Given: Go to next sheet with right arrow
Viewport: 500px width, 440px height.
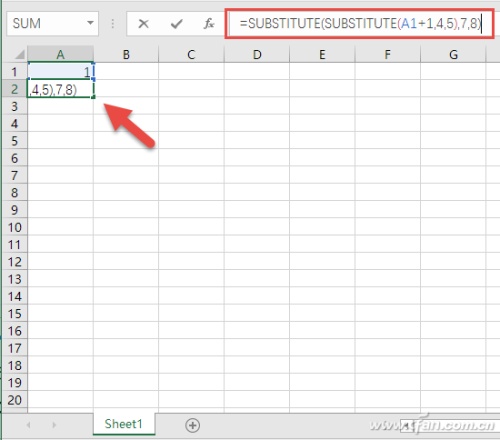Looking at the screenshot, I should click(54, 425).
